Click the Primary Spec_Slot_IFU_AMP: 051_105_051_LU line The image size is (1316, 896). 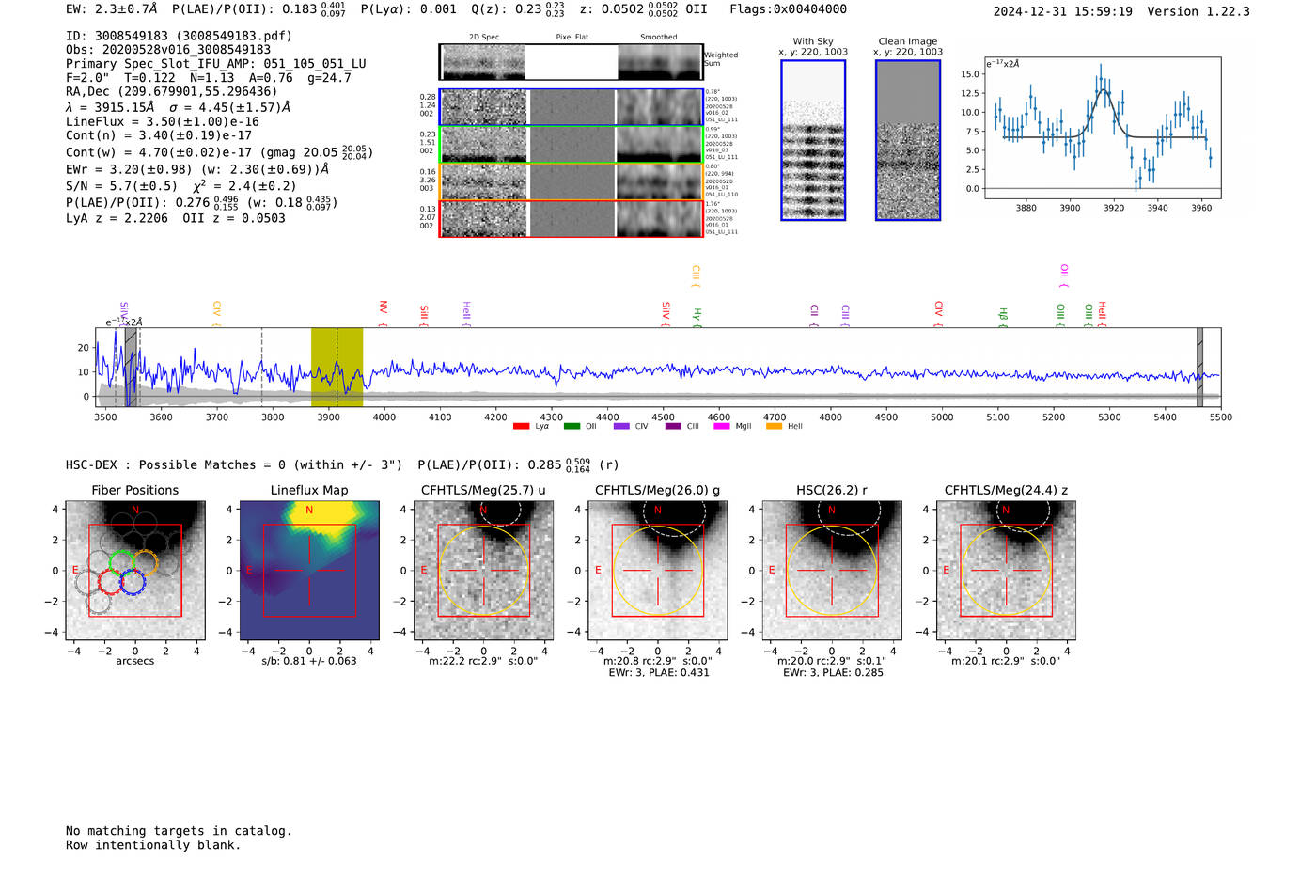[216, 64]
